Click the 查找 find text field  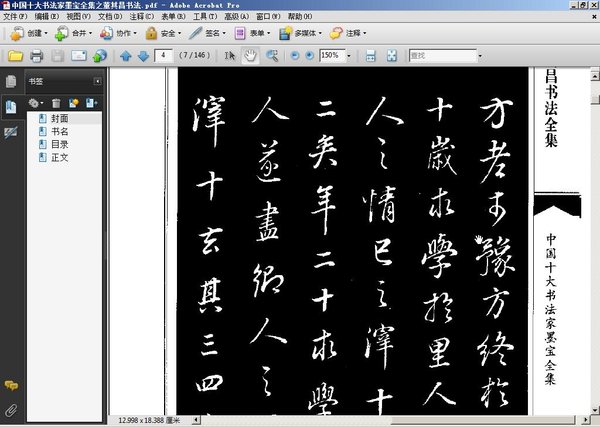point(443,56)
